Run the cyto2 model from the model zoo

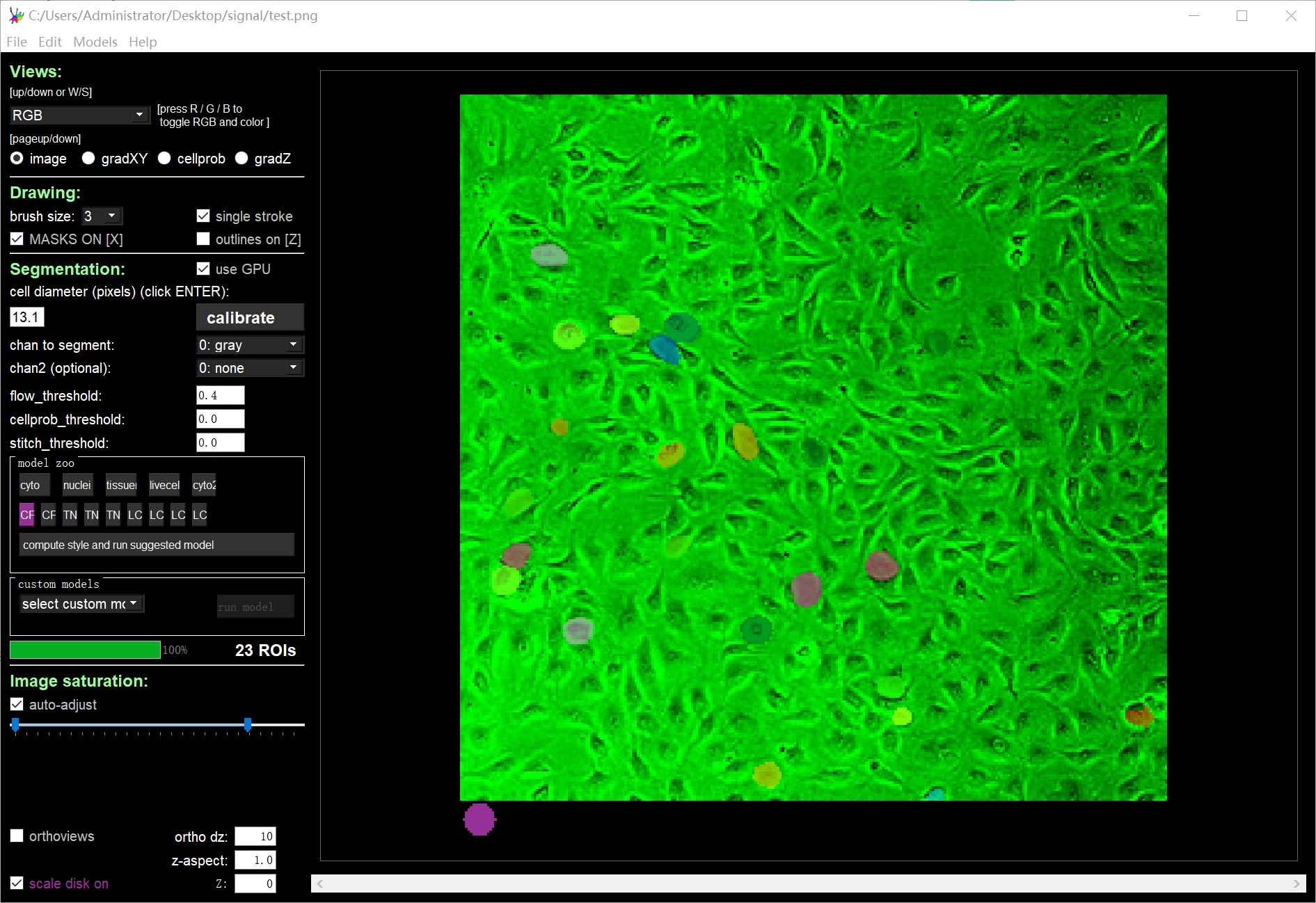205,485
